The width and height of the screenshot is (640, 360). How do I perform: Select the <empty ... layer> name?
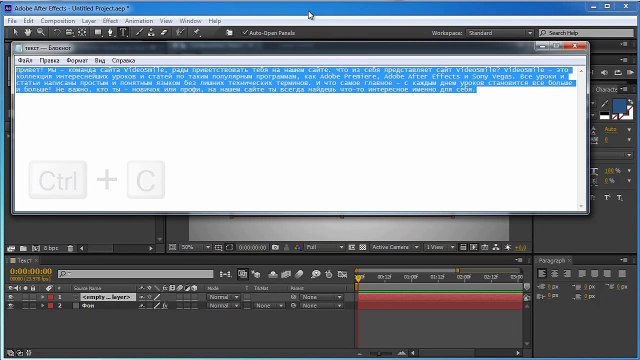107,297
